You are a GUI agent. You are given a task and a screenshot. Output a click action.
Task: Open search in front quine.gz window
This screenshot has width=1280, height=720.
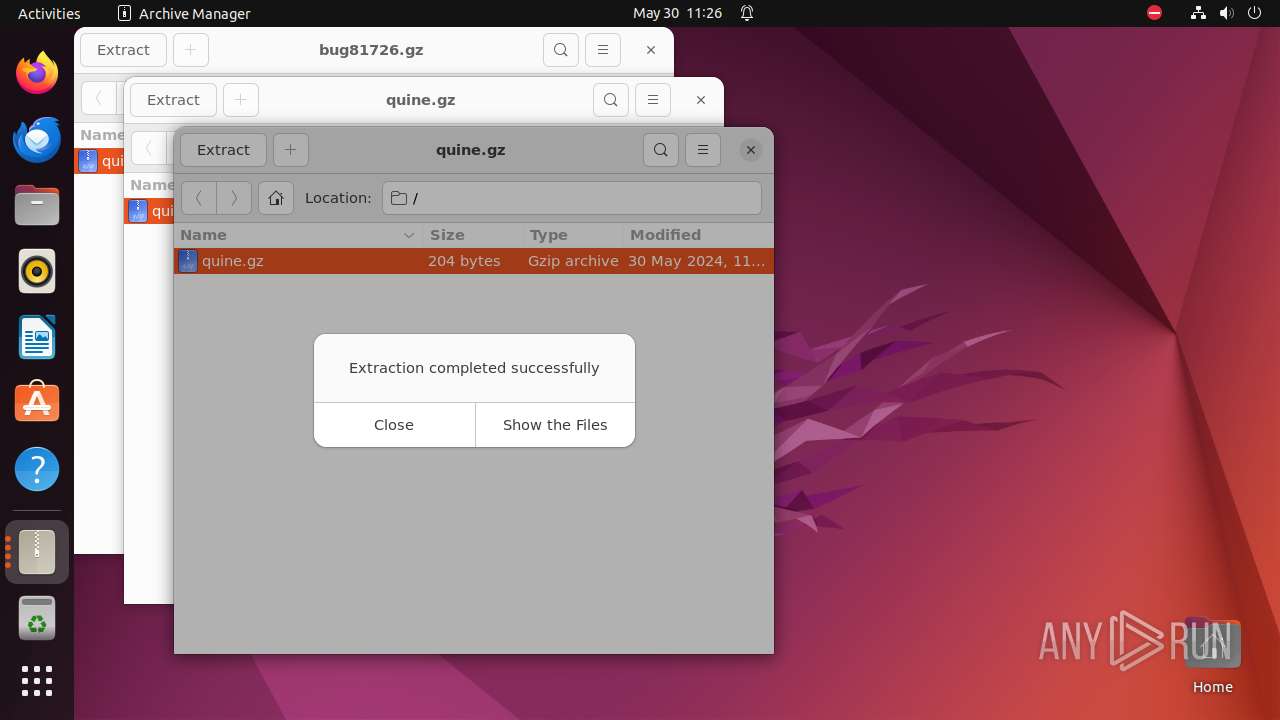pyautogui.click(x=661, y=150)
